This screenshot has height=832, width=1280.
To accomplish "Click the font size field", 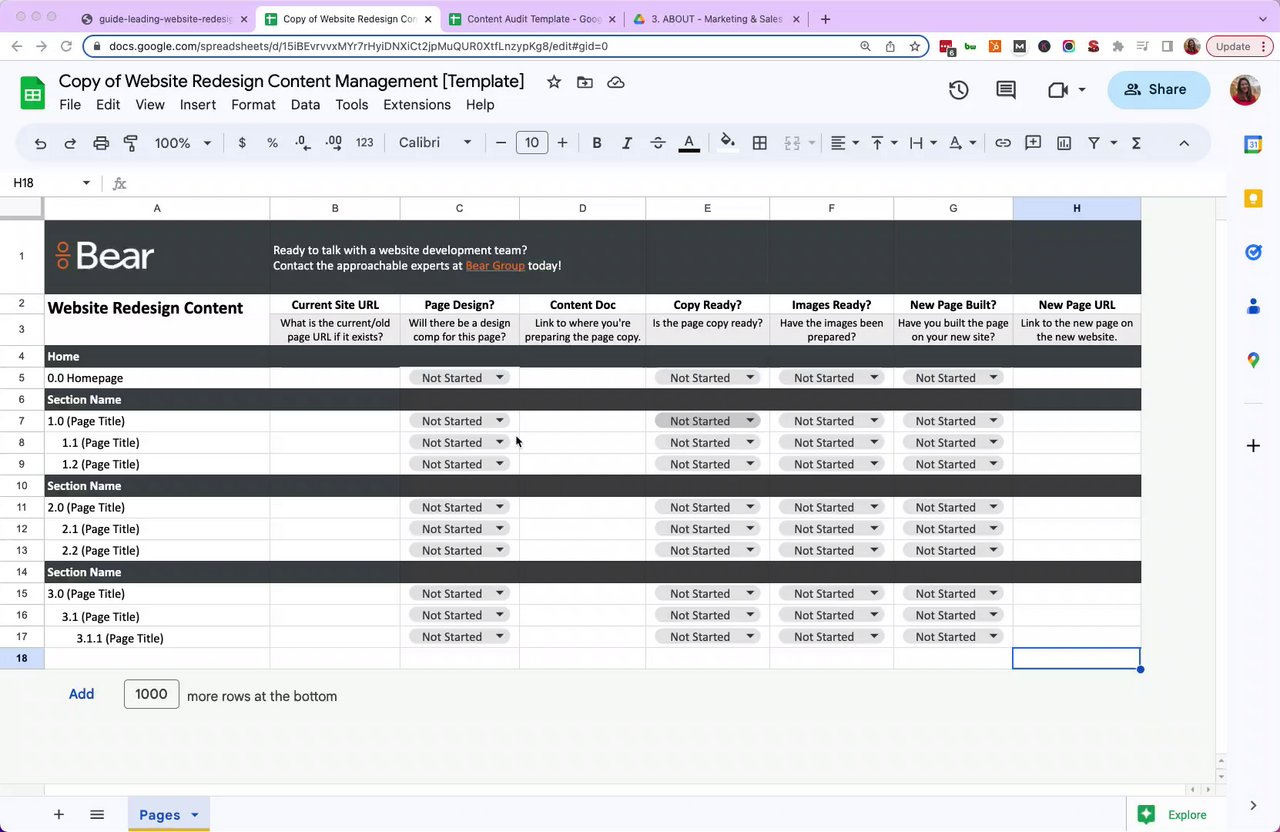I will (x=532, y=143).
